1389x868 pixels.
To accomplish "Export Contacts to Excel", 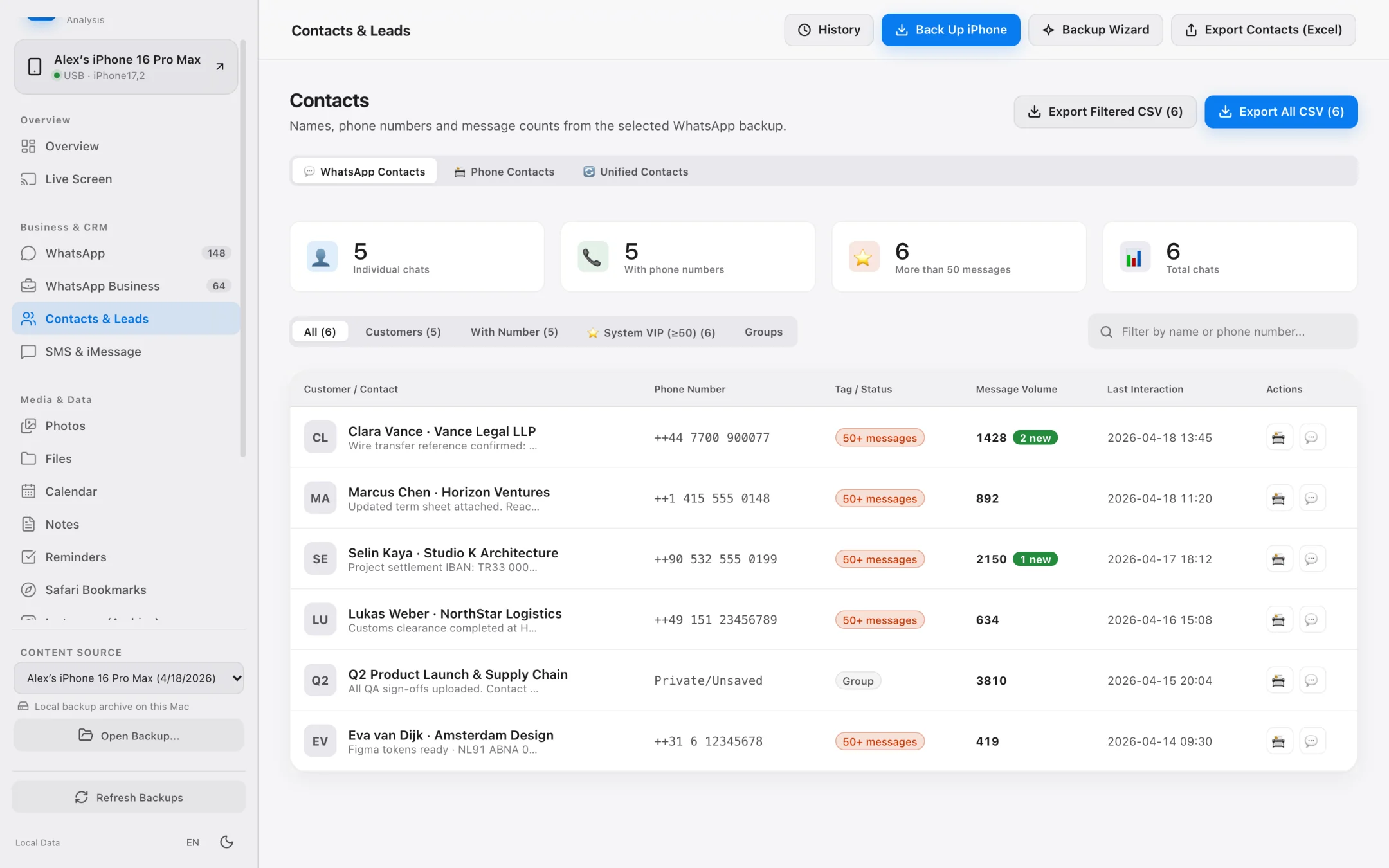I will point(1263,30).
